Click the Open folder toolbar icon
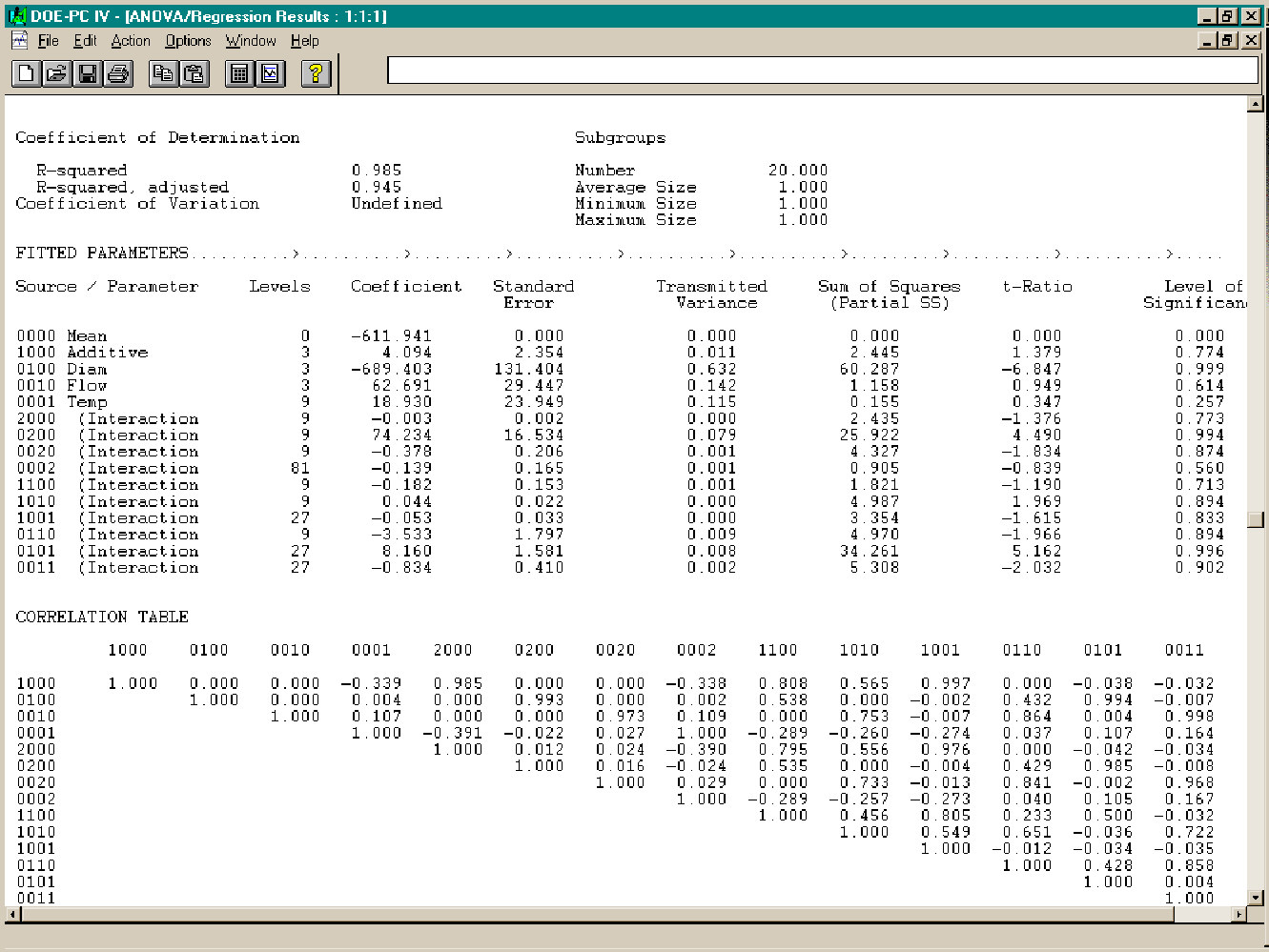The width and height of the screenshot is (1269, 952). click(x=57, y=73)
